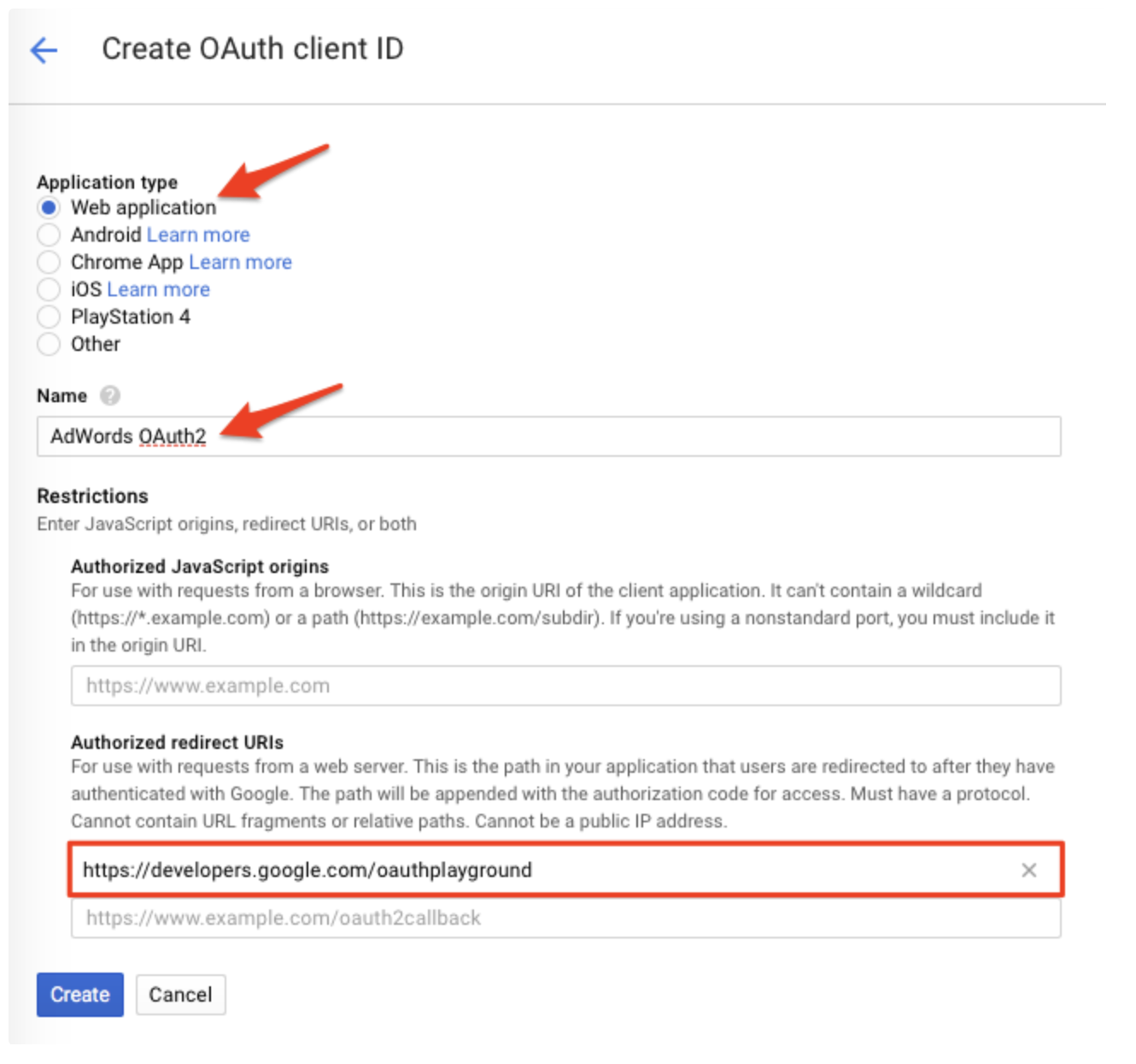
Task: Open Learn more link for Chrome App
Action: (240, 262)
